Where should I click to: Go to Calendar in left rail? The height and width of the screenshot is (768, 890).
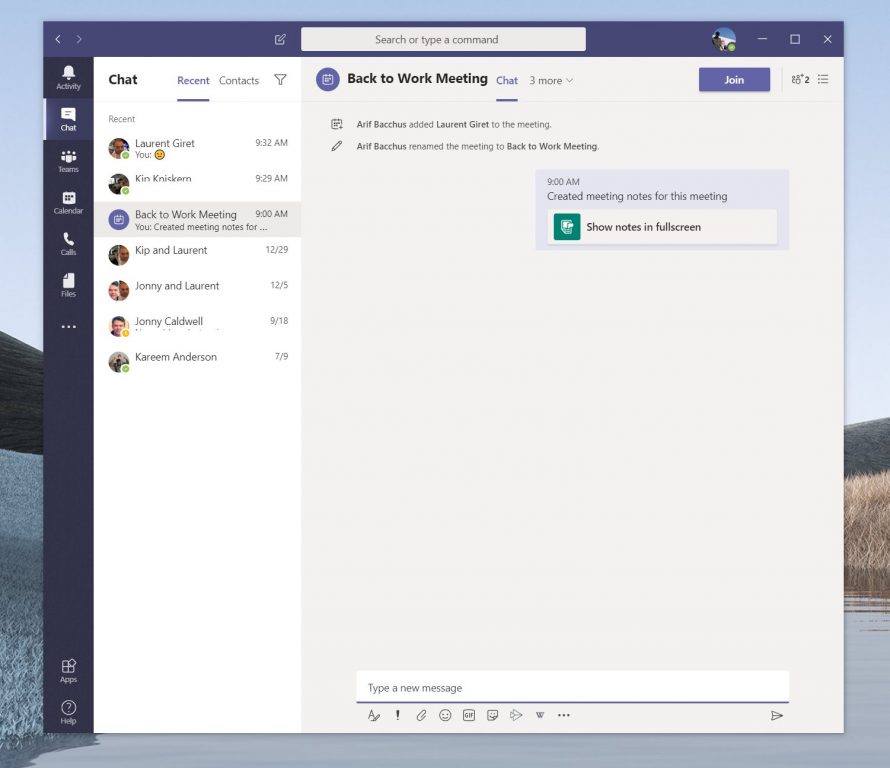tap(68, 202)
